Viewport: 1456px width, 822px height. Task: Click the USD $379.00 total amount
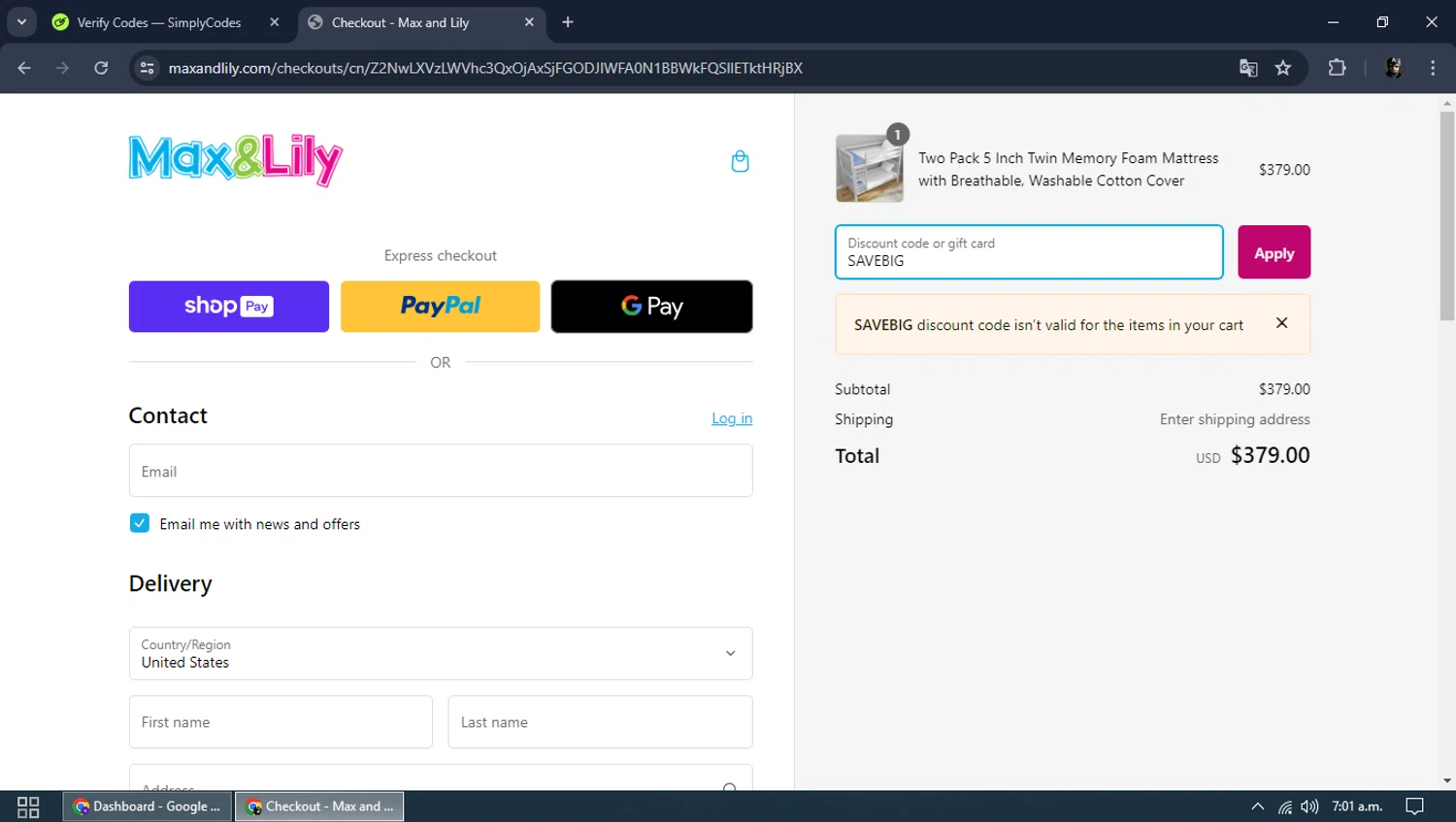1252,455
